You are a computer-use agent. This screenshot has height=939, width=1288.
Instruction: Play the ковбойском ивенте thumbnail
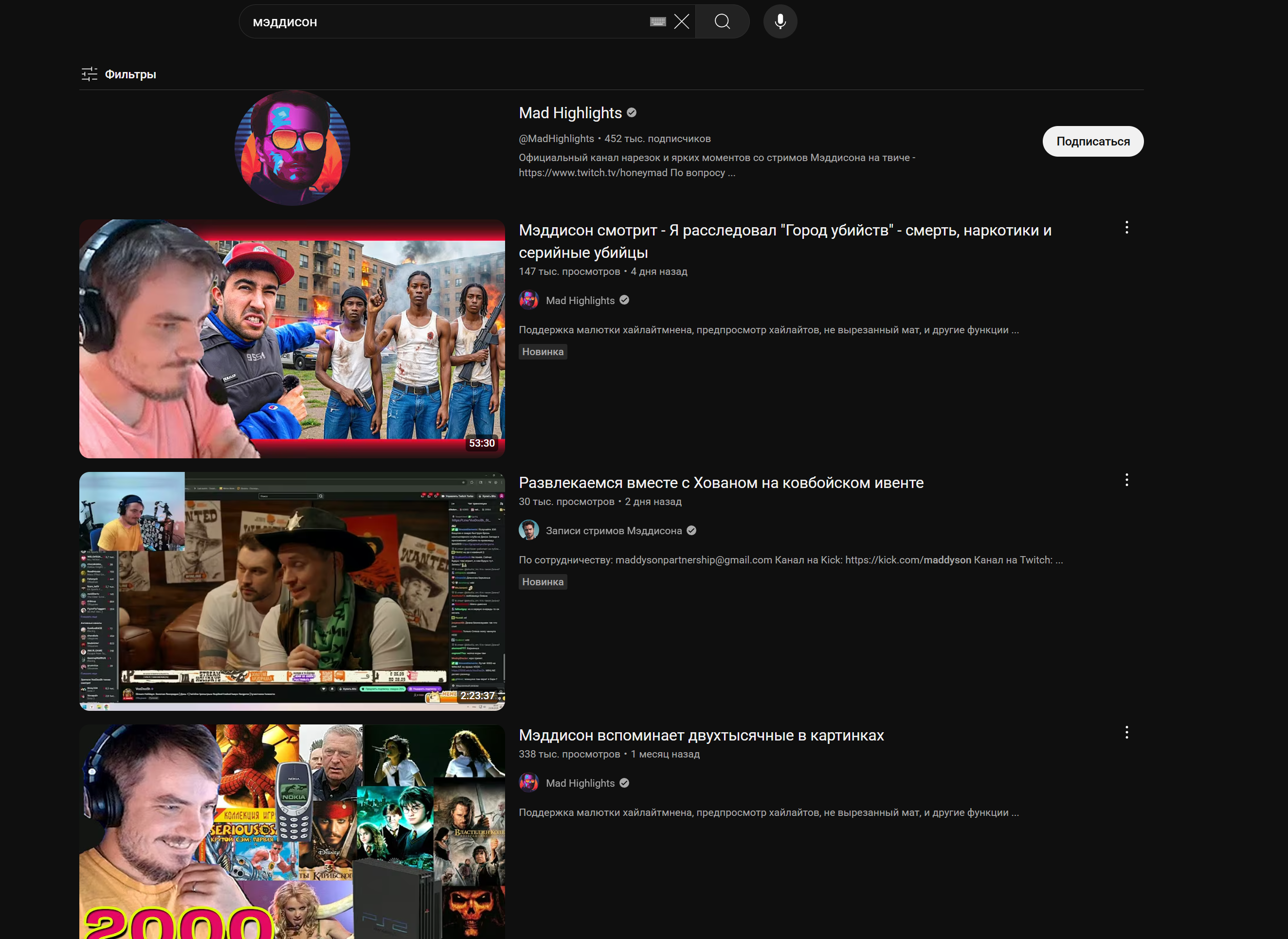[x=292, y=591]
